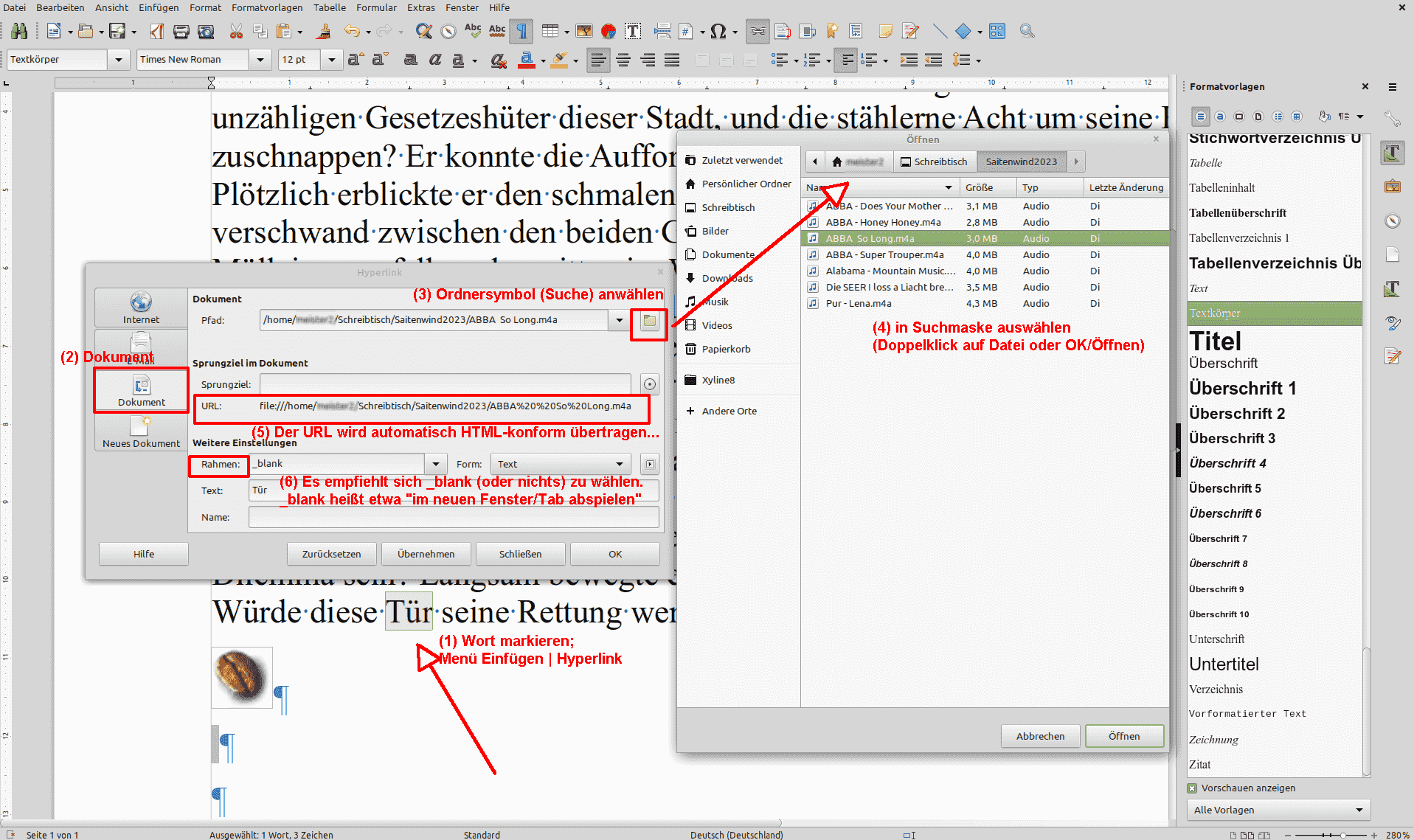Select Paragraph Styles in Formatvorlagen
Viewport: 1414px width, 840px height.
tap(1201, 117)
